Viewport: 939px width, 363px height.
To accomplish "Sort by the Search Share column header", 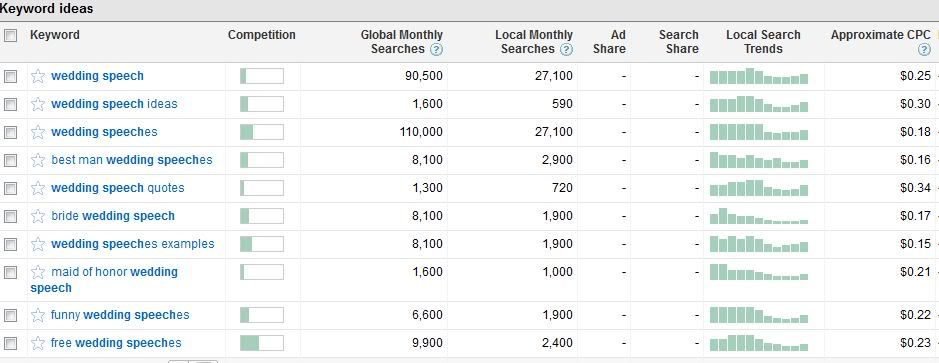I will [x=678, y=42].
